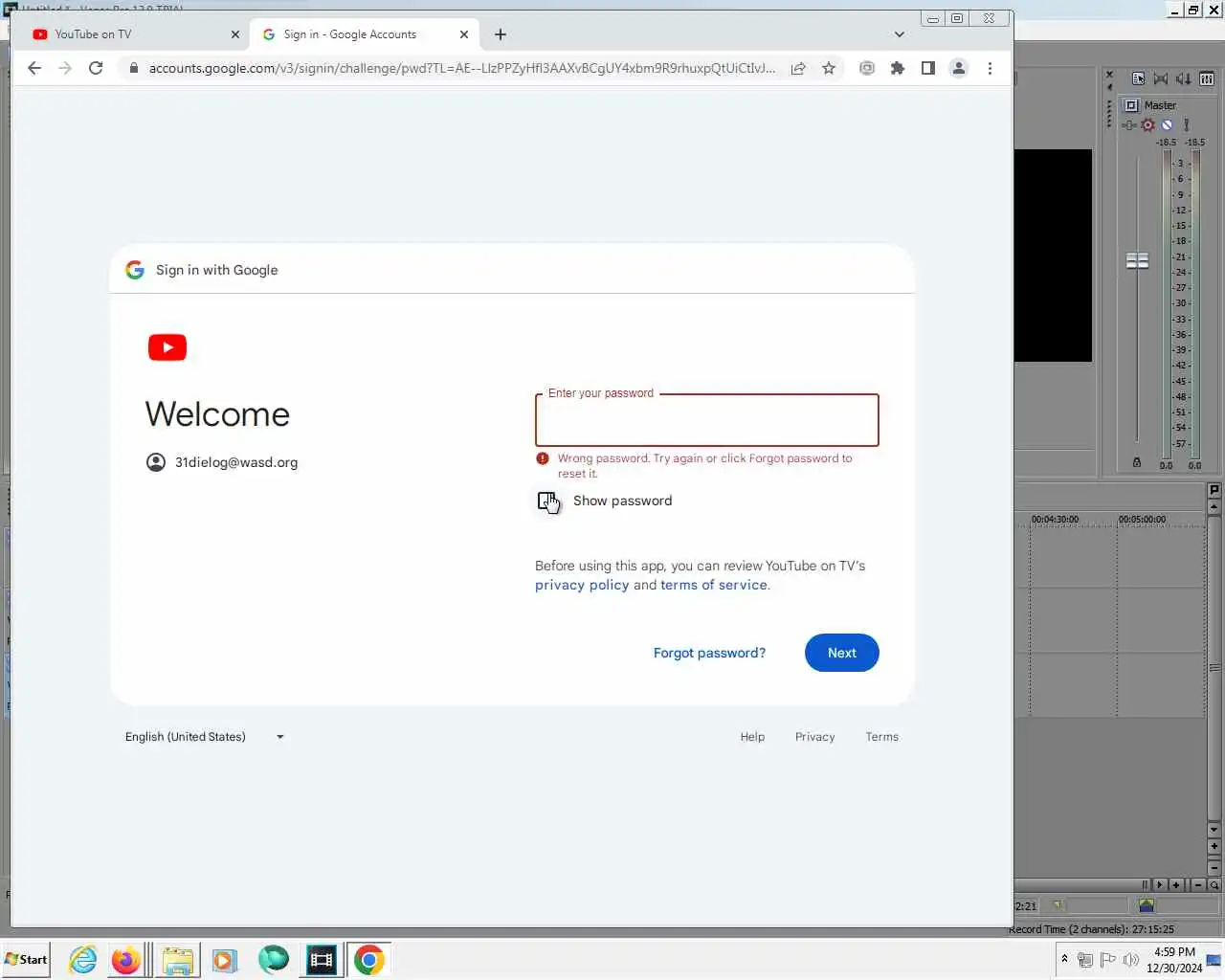Open the terms of service link
Screen dimensions: 1225x980
(x=714, y=585)
